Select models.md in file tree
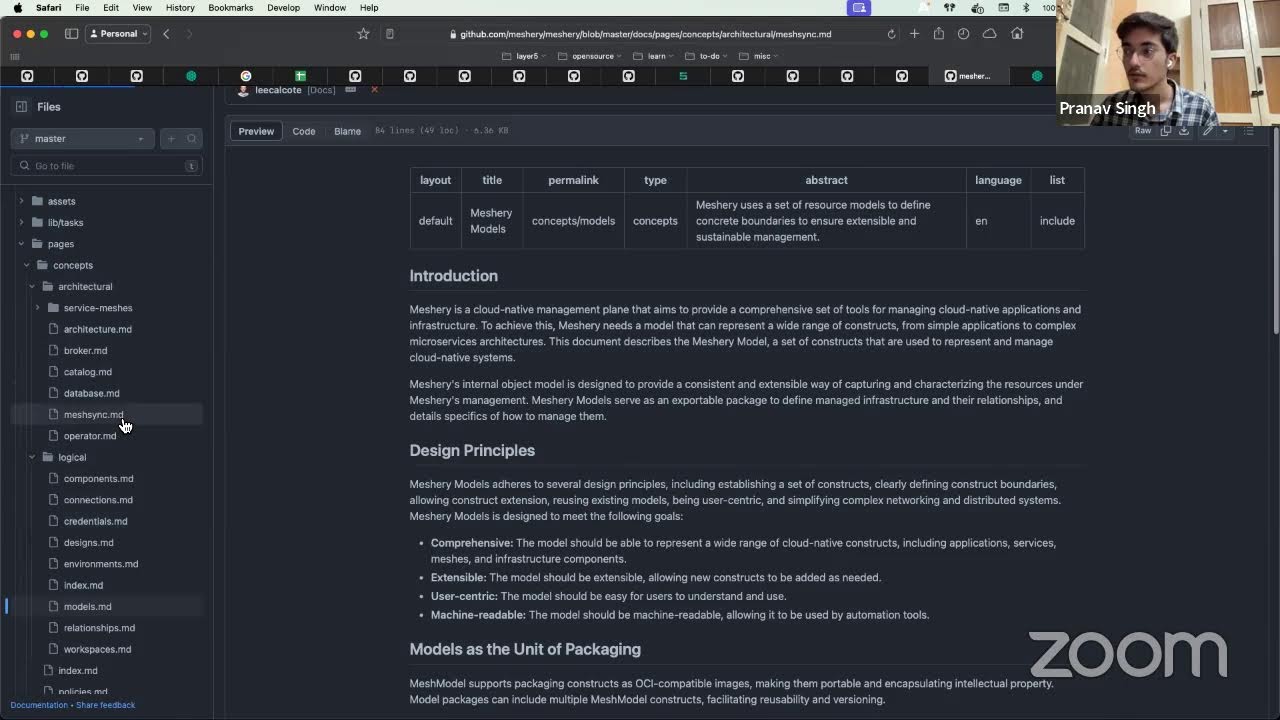This screenshot has height=720, width=1280. pyautogui.click(x=87, y=607)
